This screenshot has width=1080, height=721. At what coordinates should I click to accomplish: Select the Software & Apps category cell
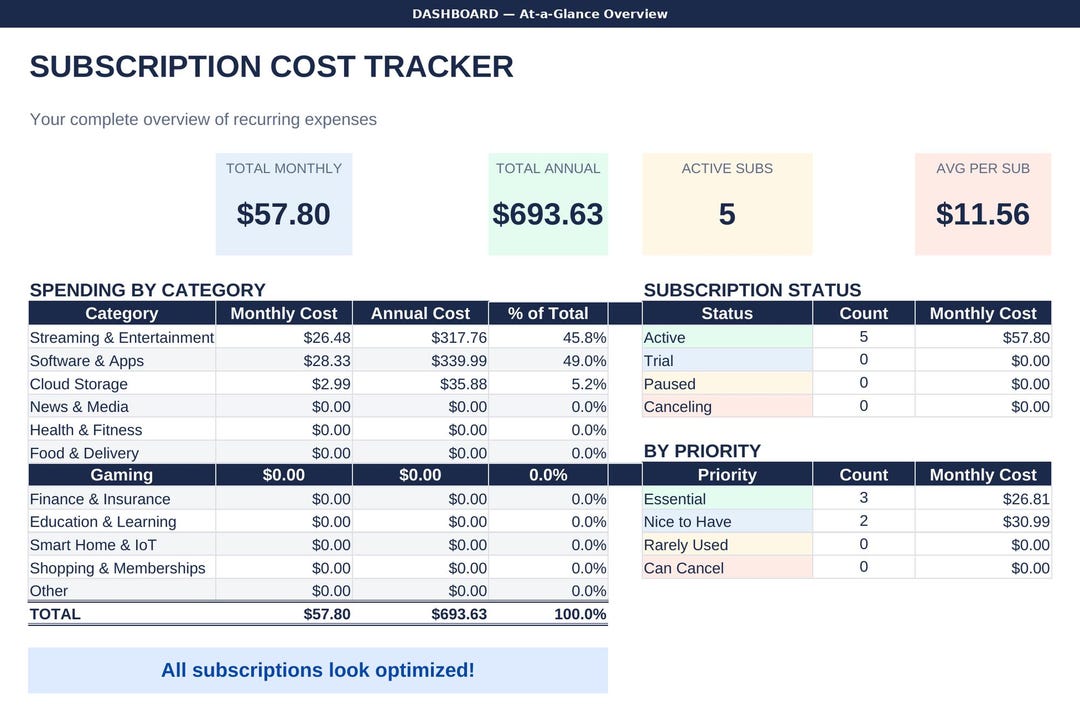122,361
